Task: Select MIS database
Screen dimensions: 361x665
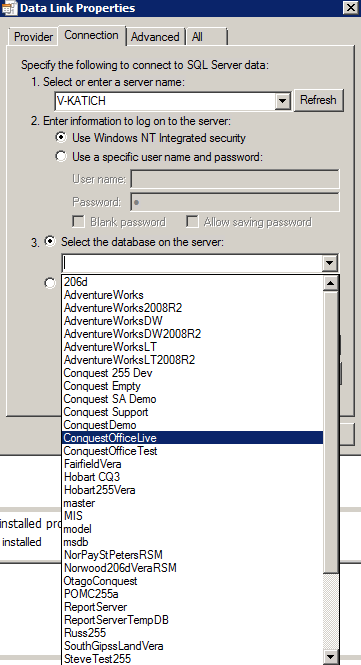Action: pos(193,516)
